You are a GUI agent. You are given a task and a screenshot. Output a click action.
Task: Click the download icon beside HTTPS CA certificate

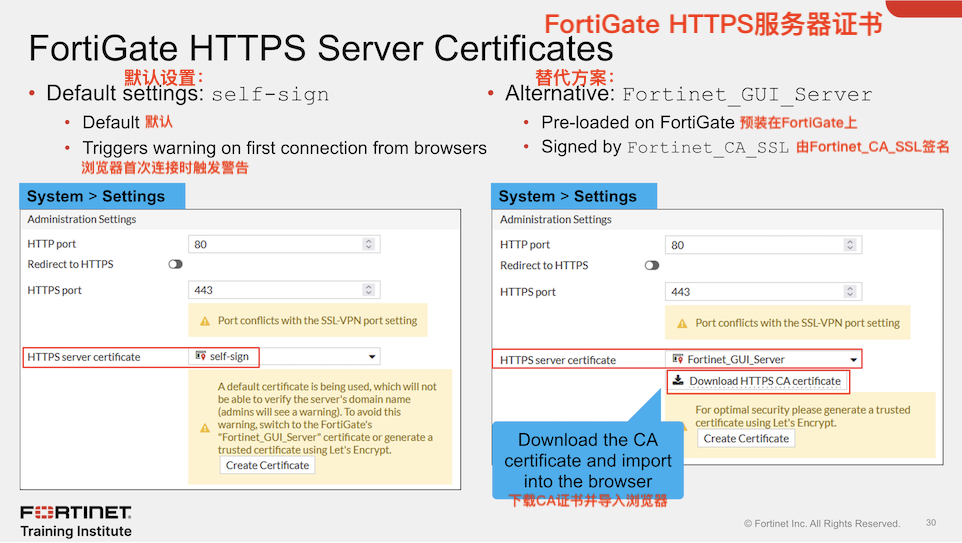(x=678, y=380)
